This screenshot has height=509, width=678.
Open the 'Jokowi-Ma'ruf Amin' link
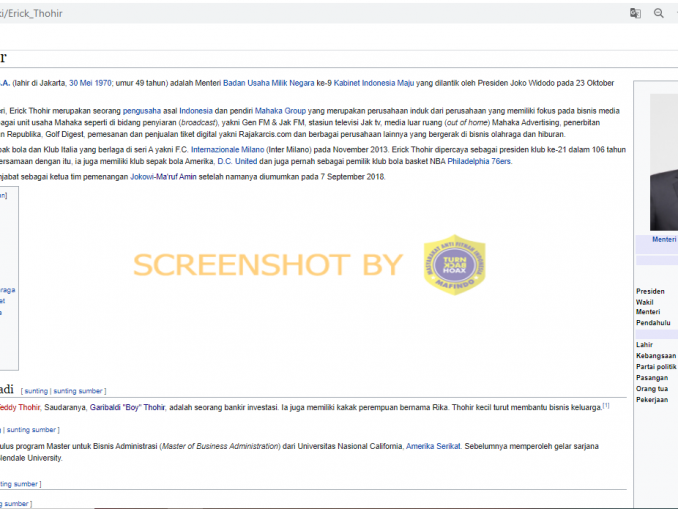click(x=163, y=177)
